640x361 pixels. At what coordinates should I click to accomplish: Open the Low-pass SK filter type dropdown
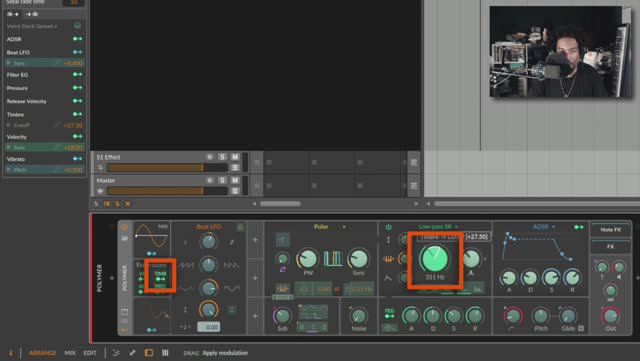click(456, 227)
